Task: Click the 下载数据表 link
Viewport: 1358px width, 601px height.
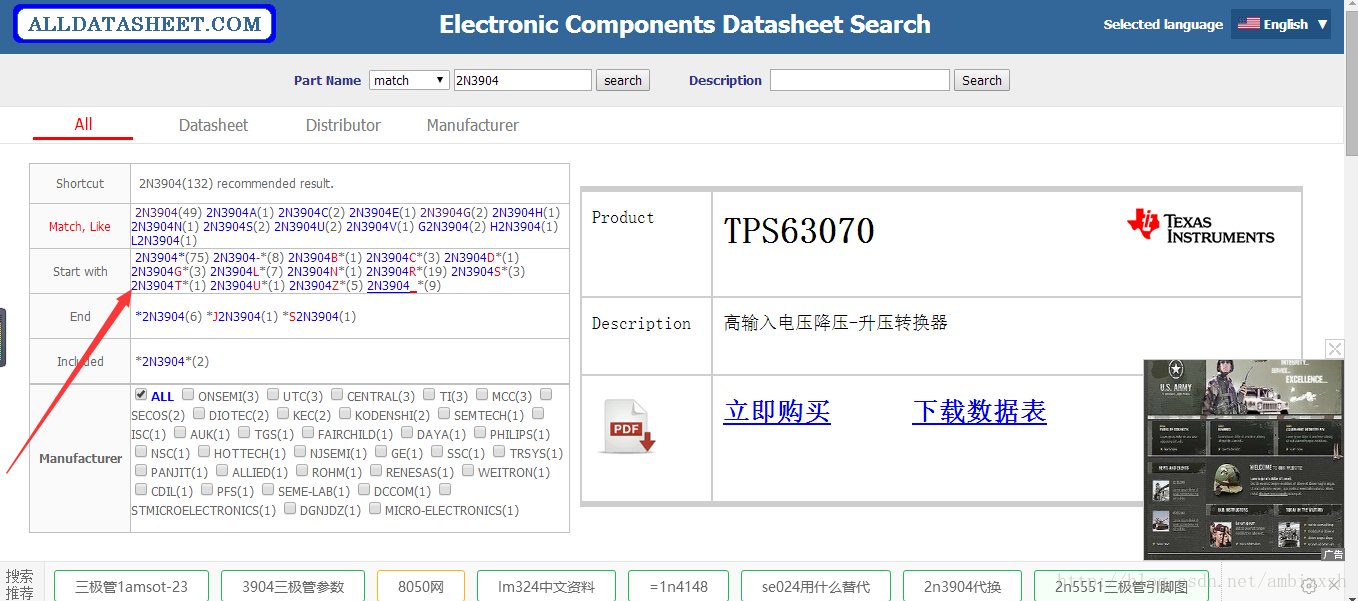Action: pos(979,411)
